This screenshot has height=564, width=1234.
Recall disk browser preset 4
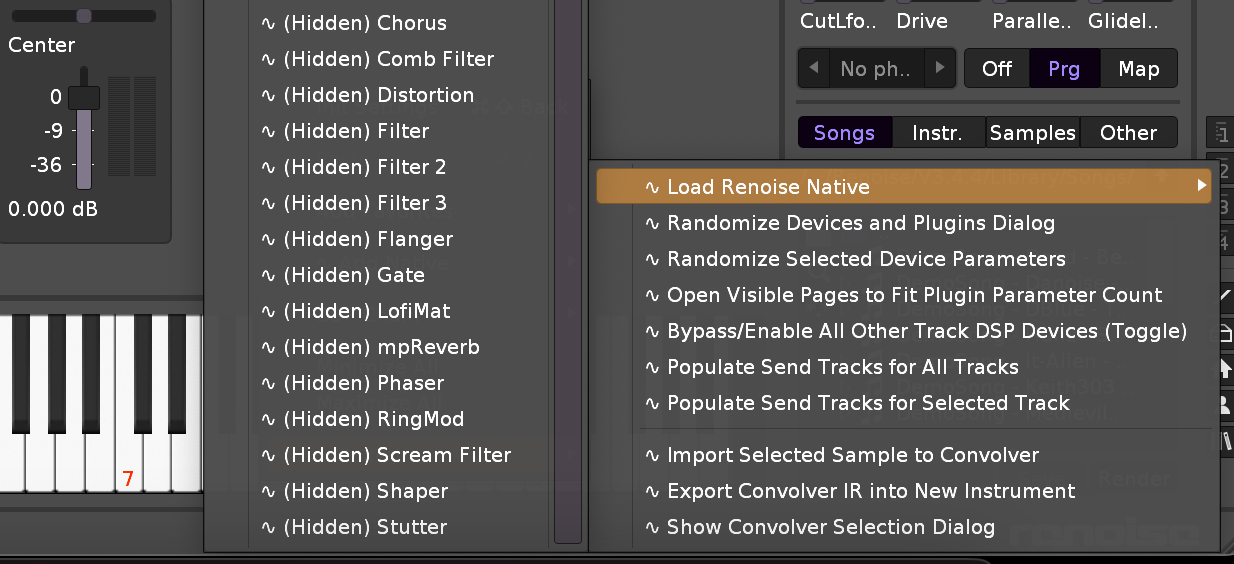1223,243
